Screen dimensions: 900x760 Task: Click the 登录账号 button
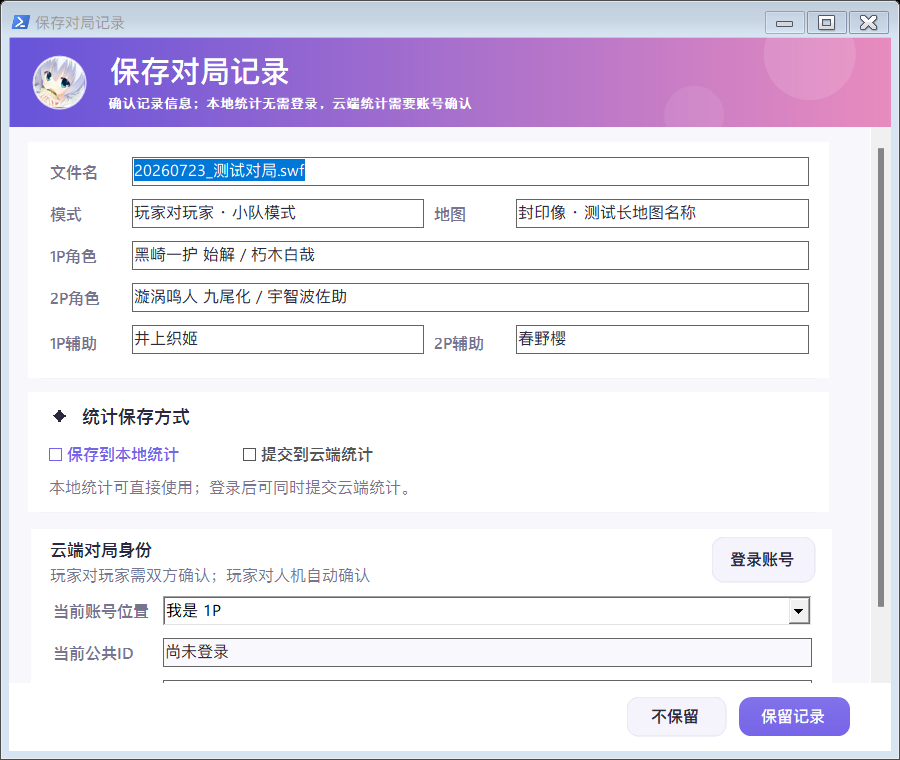pyautogui.click(x=763, y=559)
